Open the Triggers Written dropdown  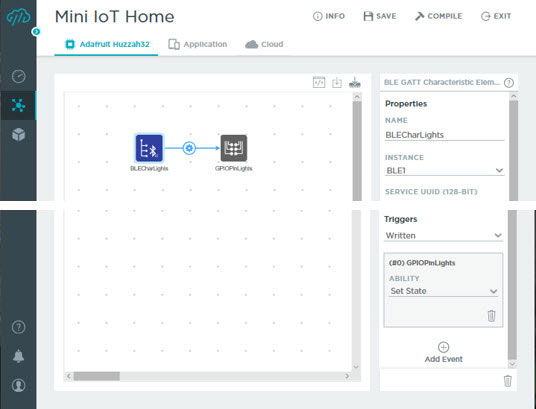coord(443,236)
